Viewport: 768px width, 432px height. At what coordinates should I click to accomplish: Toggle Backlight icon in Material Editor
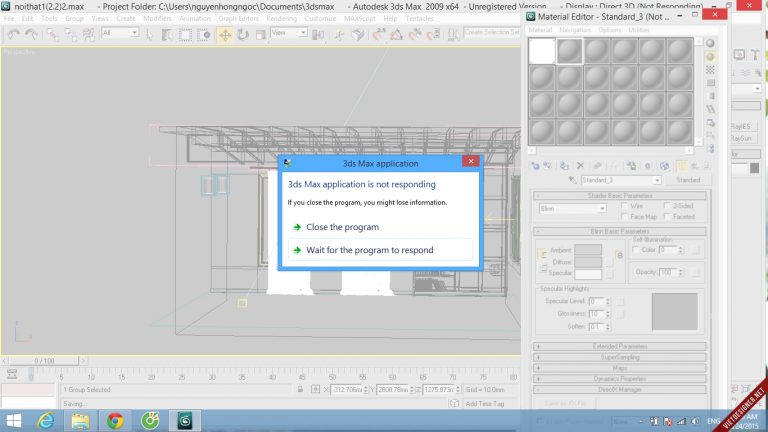pos(710,56)
